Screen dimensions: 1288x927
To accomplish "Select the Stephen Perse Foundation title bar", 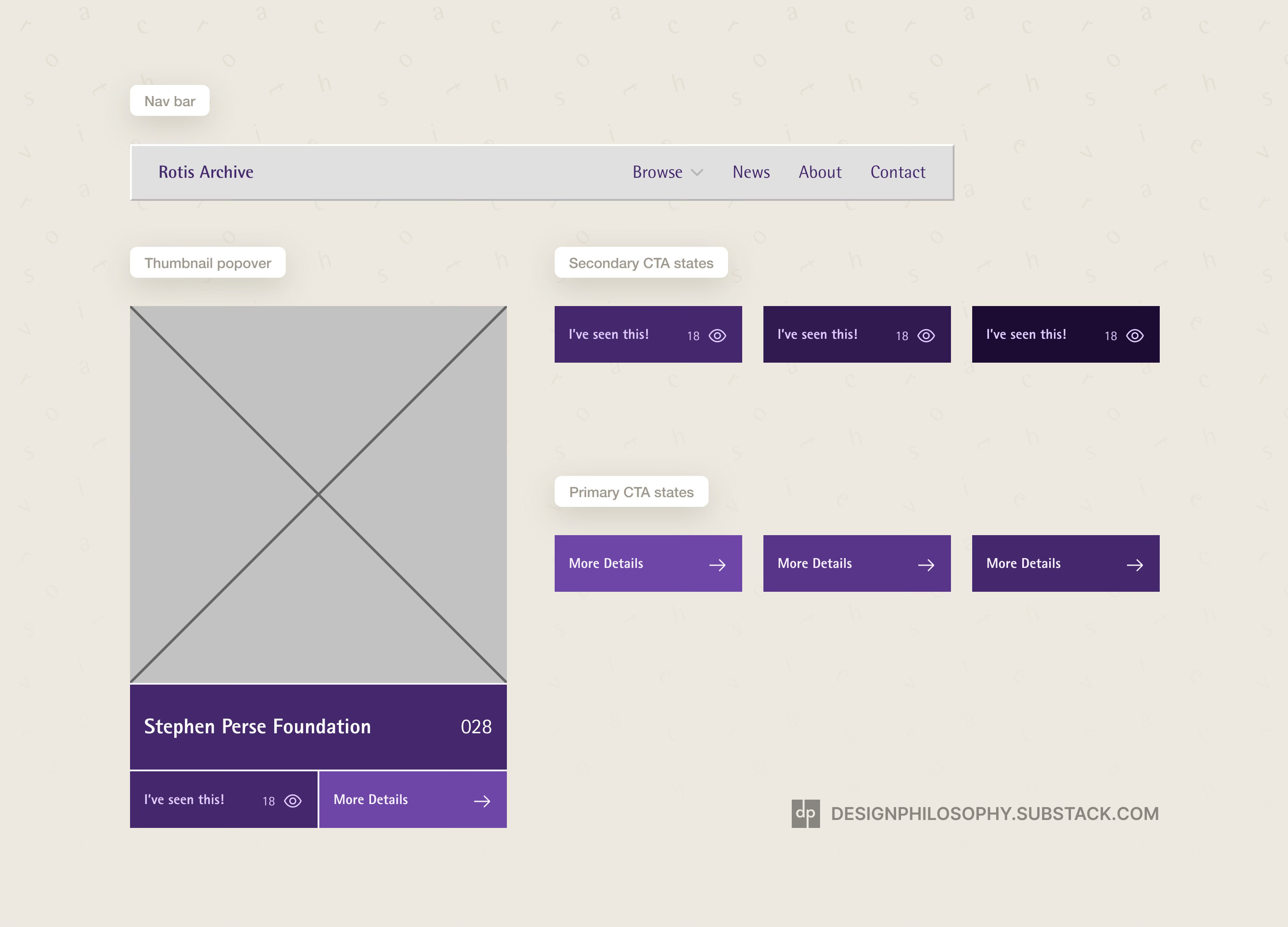I will [318, 727].
